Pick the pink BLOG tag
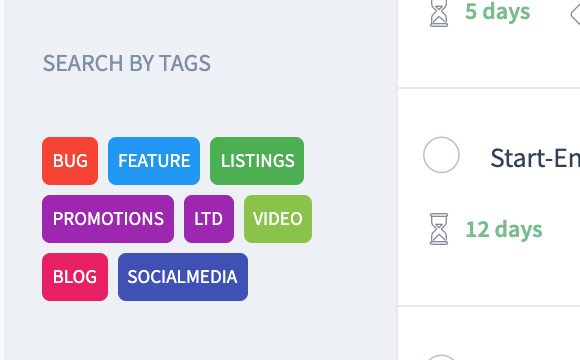This screenshot has width=580, height=360. click(x=75, y=277)
